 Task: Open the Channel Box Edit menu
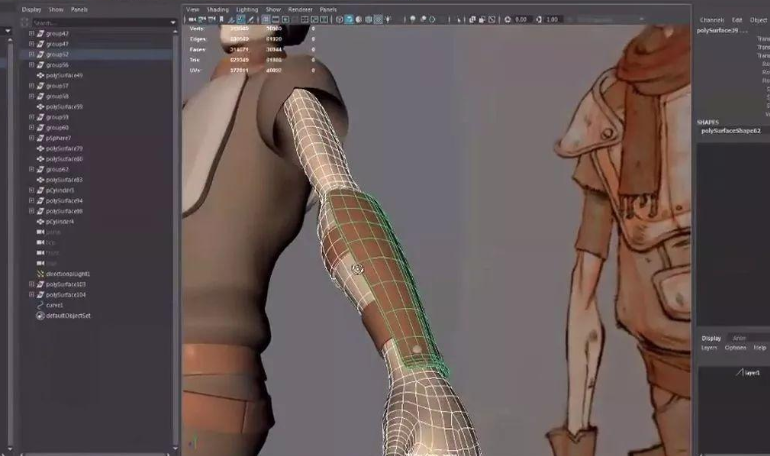[737, 20]
